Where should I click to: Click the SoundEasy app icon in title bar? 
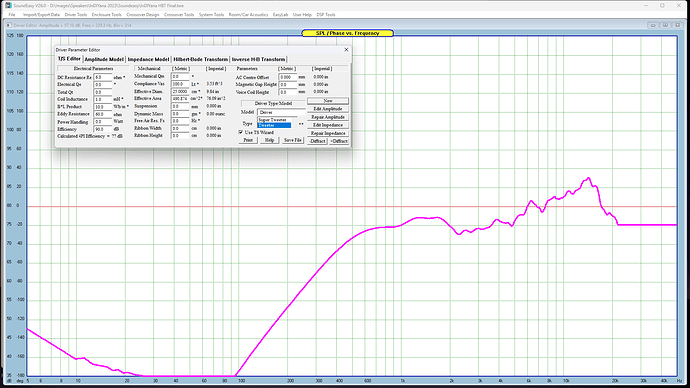(8, 5)
